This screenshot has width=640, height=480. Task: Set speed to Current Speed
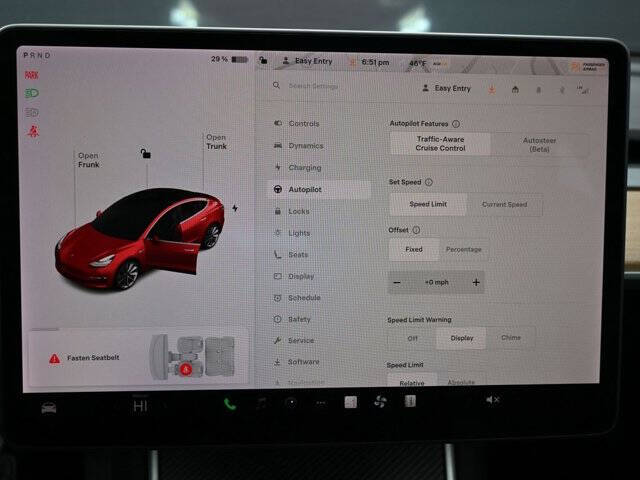point(504,204)
